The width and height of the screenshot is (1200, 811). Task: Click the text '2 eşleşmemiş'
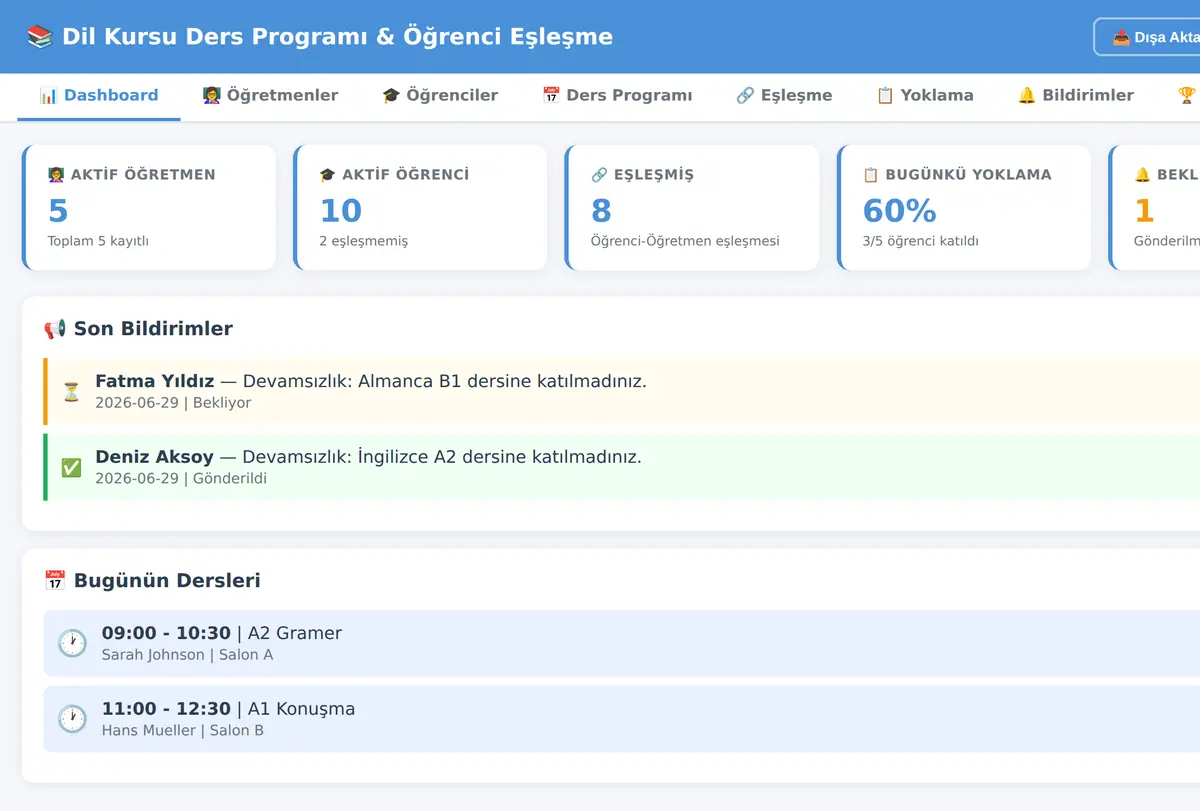tap(364, 241)
